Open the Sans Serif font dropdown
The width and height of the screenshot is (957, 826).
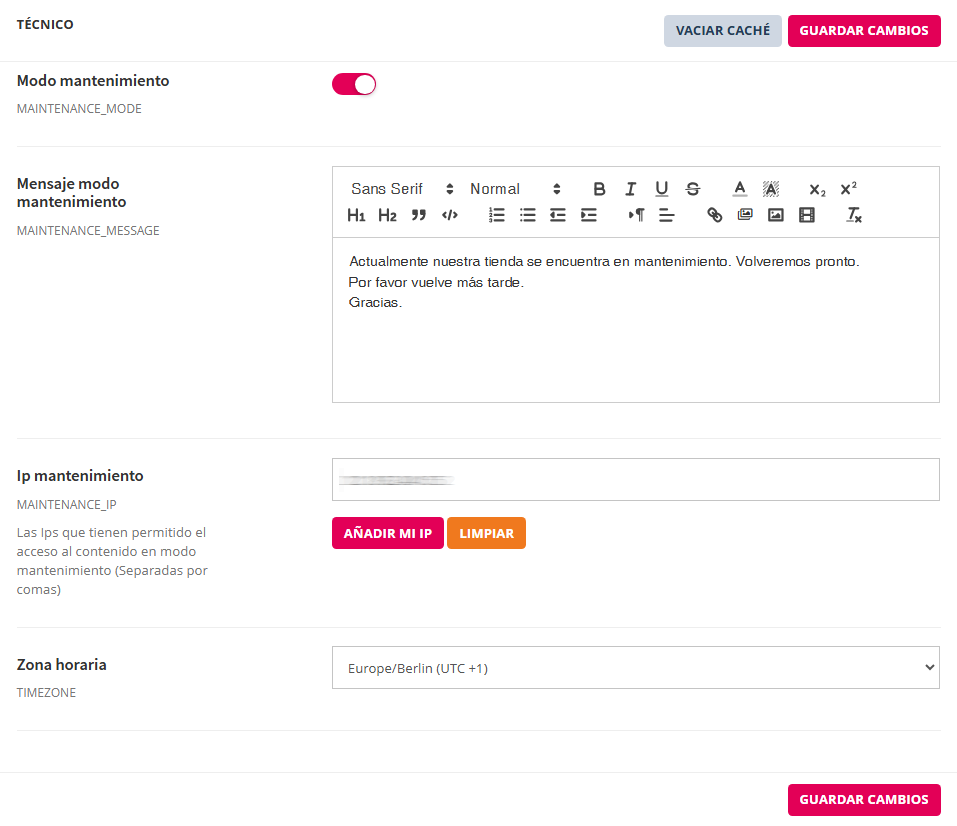402,189
